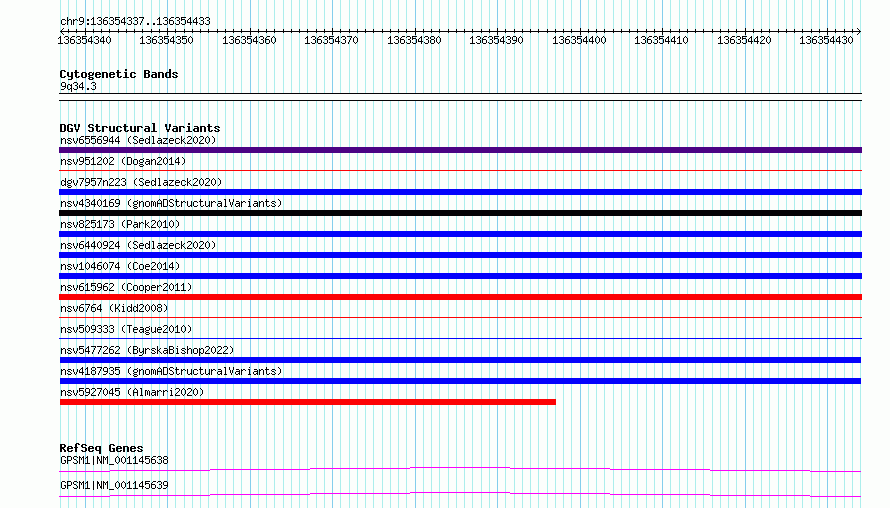Click the magenta GPSM1 NM_001145639 intron line

pos(460,494)
